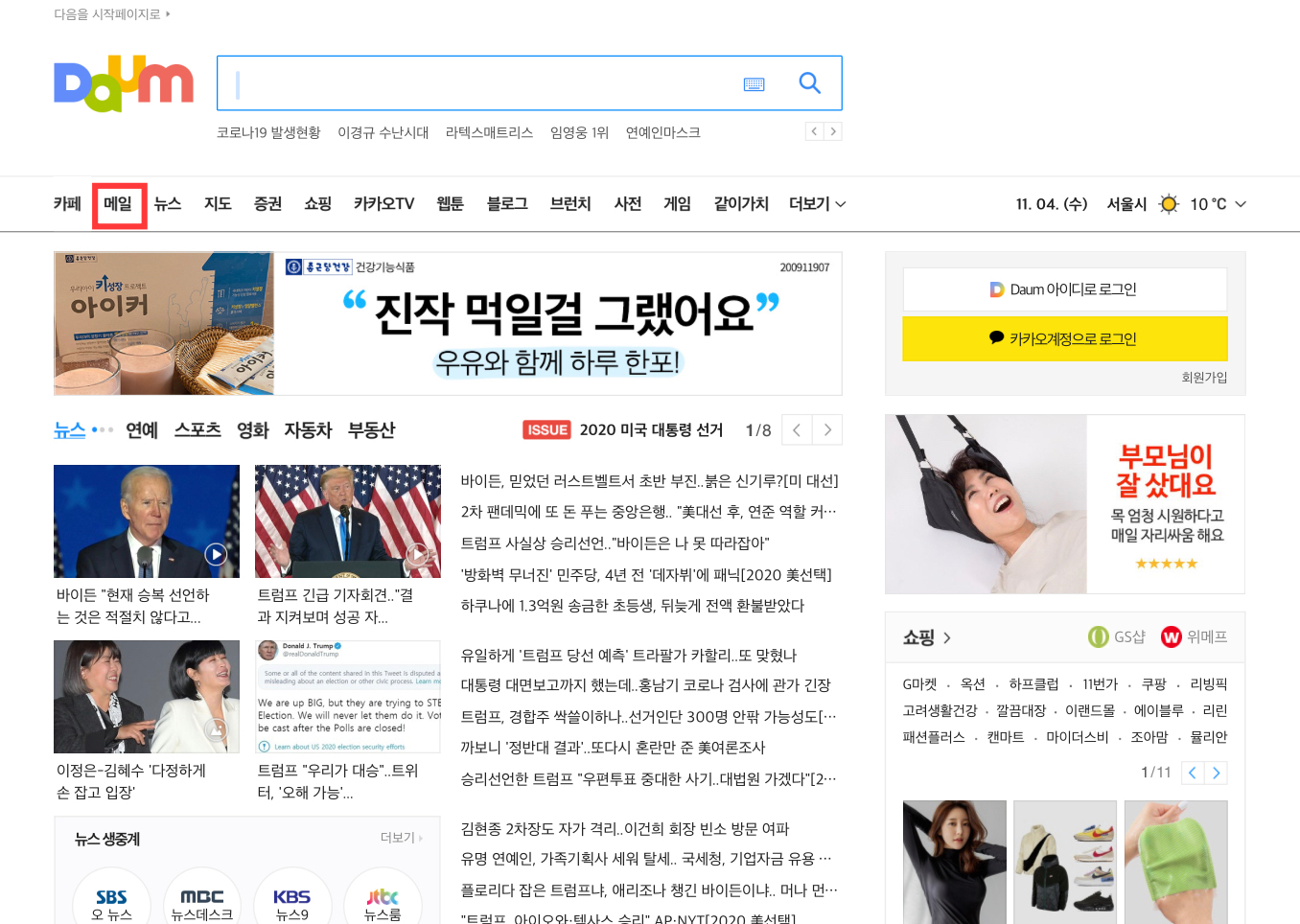This screenshot has width=1300, height=924.
Task: Click the magnifier search button
Action: [810, 83]
